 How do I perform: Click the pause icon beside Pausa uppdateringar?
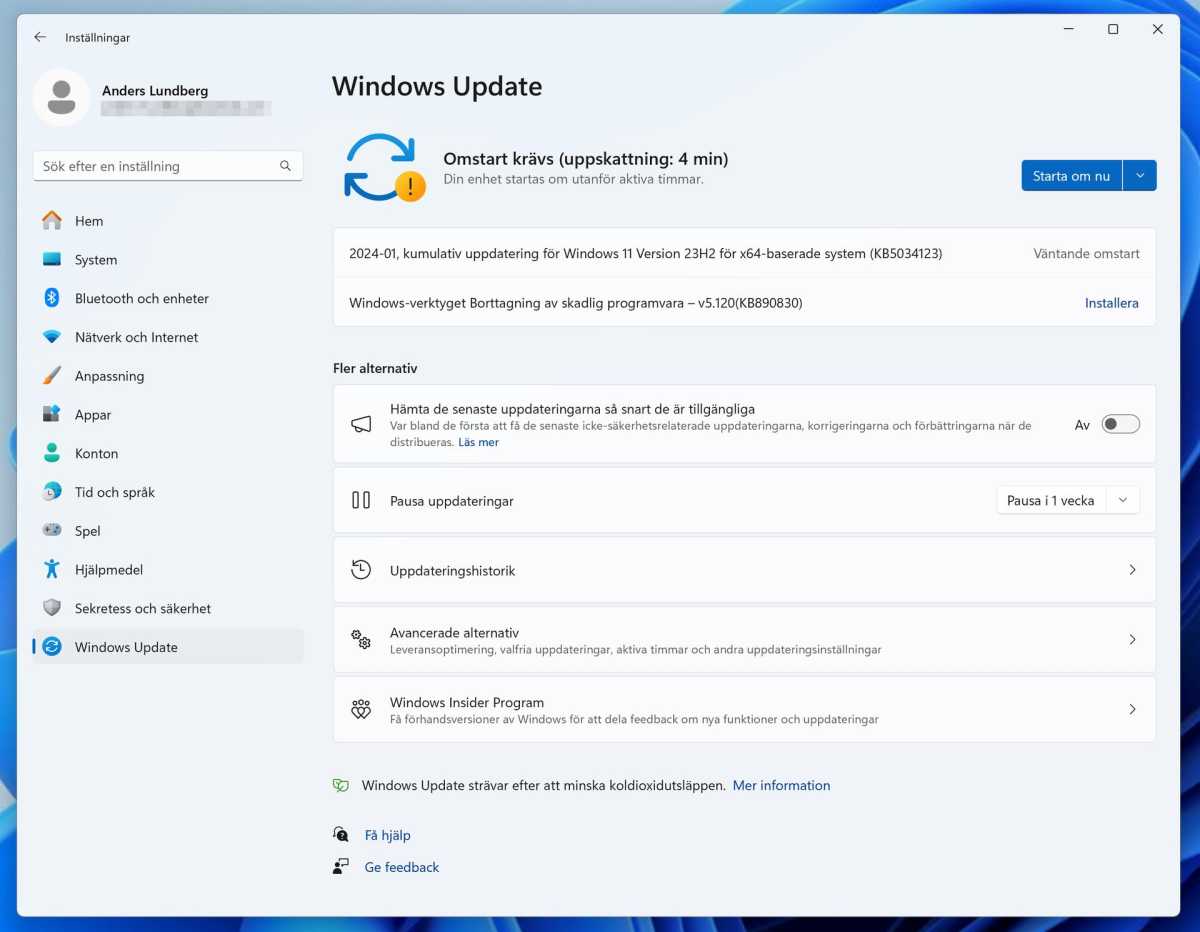(361, 500)
